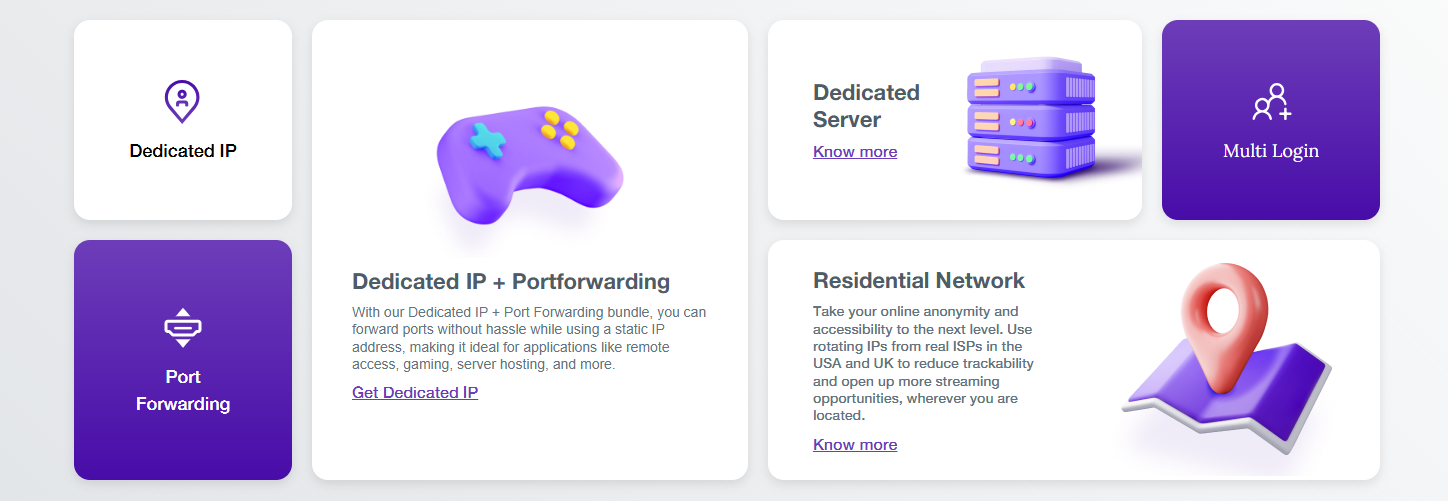Click the Dedicated IP location pin icon

pyautogui.click(x=182, y=101)
